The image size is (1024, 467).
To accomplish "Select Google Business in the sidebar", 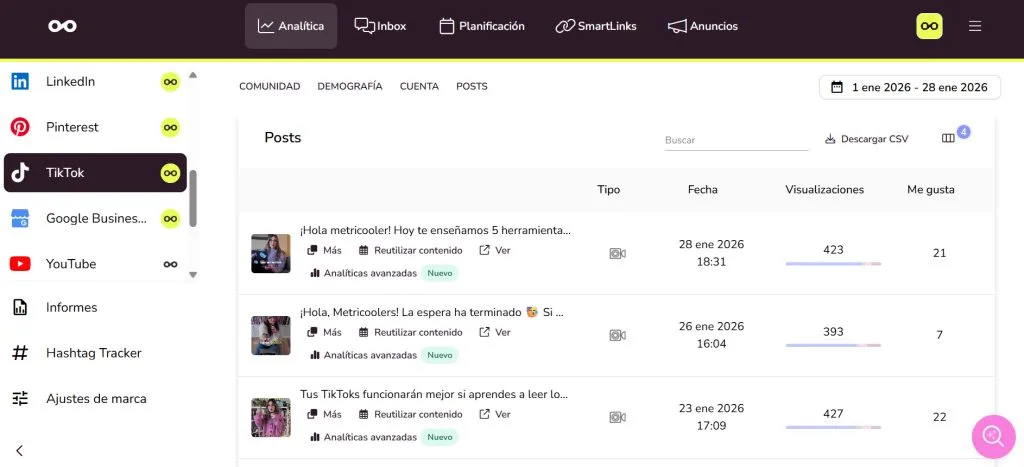I will coord(95,218).
